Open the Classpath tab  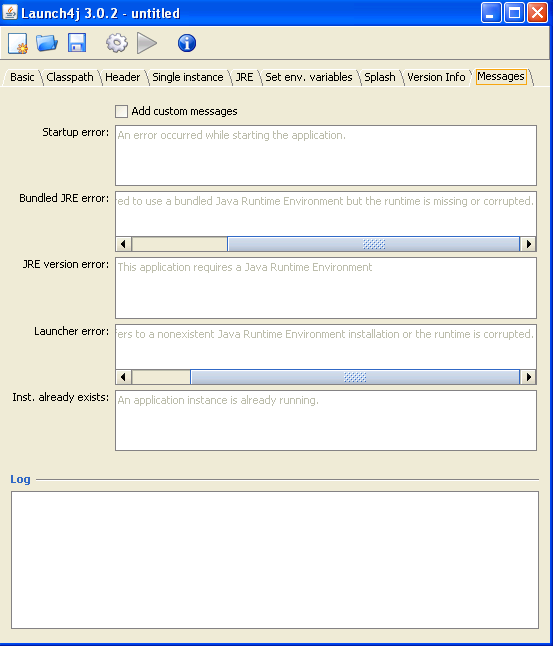click(70, 77)
